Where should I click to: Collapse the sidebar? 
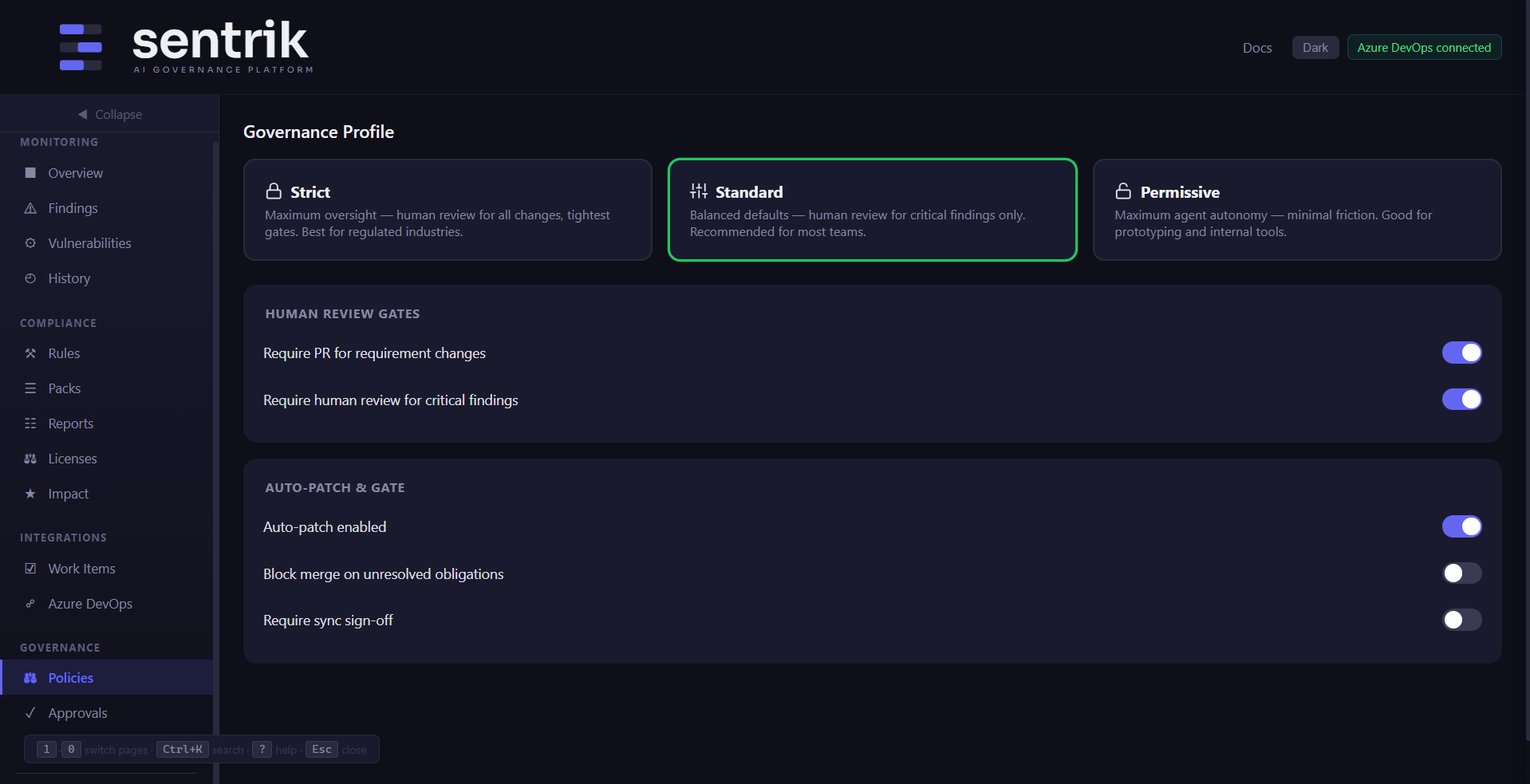click(x=109, y=115)
